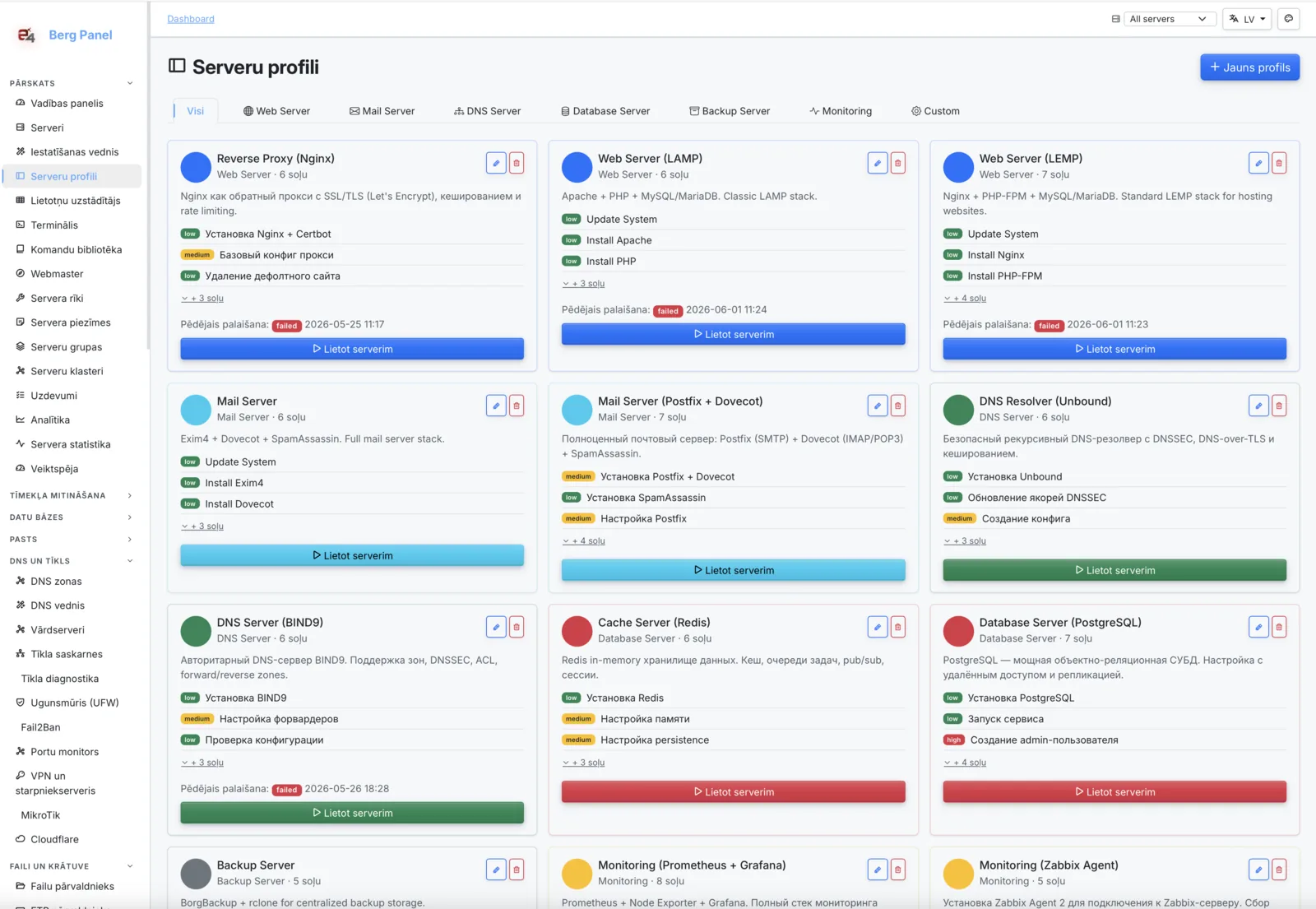Click the Jauns profils button
This screenshot has width=1316, height=909.
coord(1249,67)
